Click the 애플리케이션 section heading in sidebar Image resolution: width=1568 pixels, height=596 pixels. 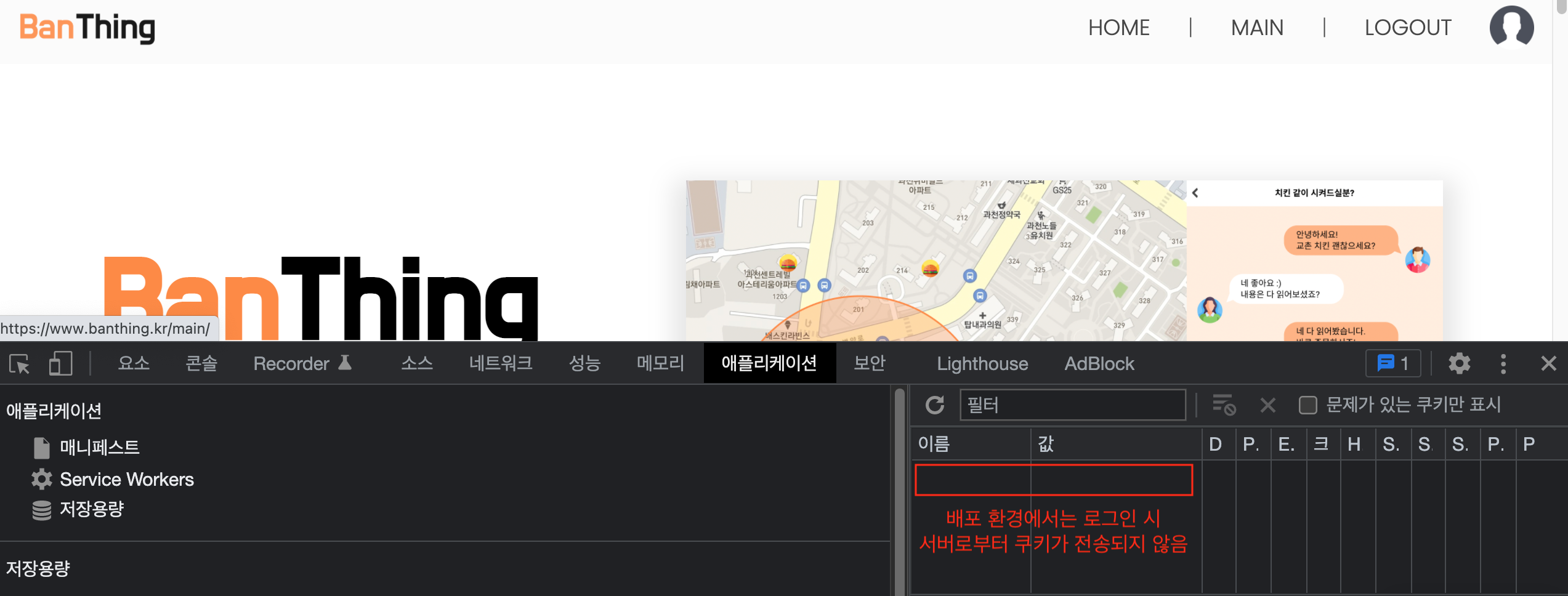click(x=54, y=411)
